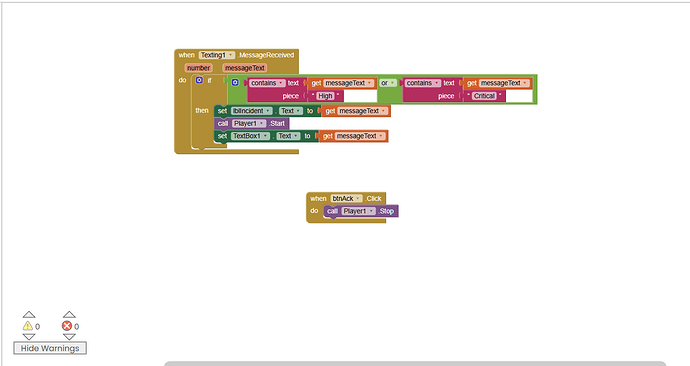This screenshot has width=690, height=366.
Task: Go to previous warning with up arrow
Action: click(x=29, y=314)
